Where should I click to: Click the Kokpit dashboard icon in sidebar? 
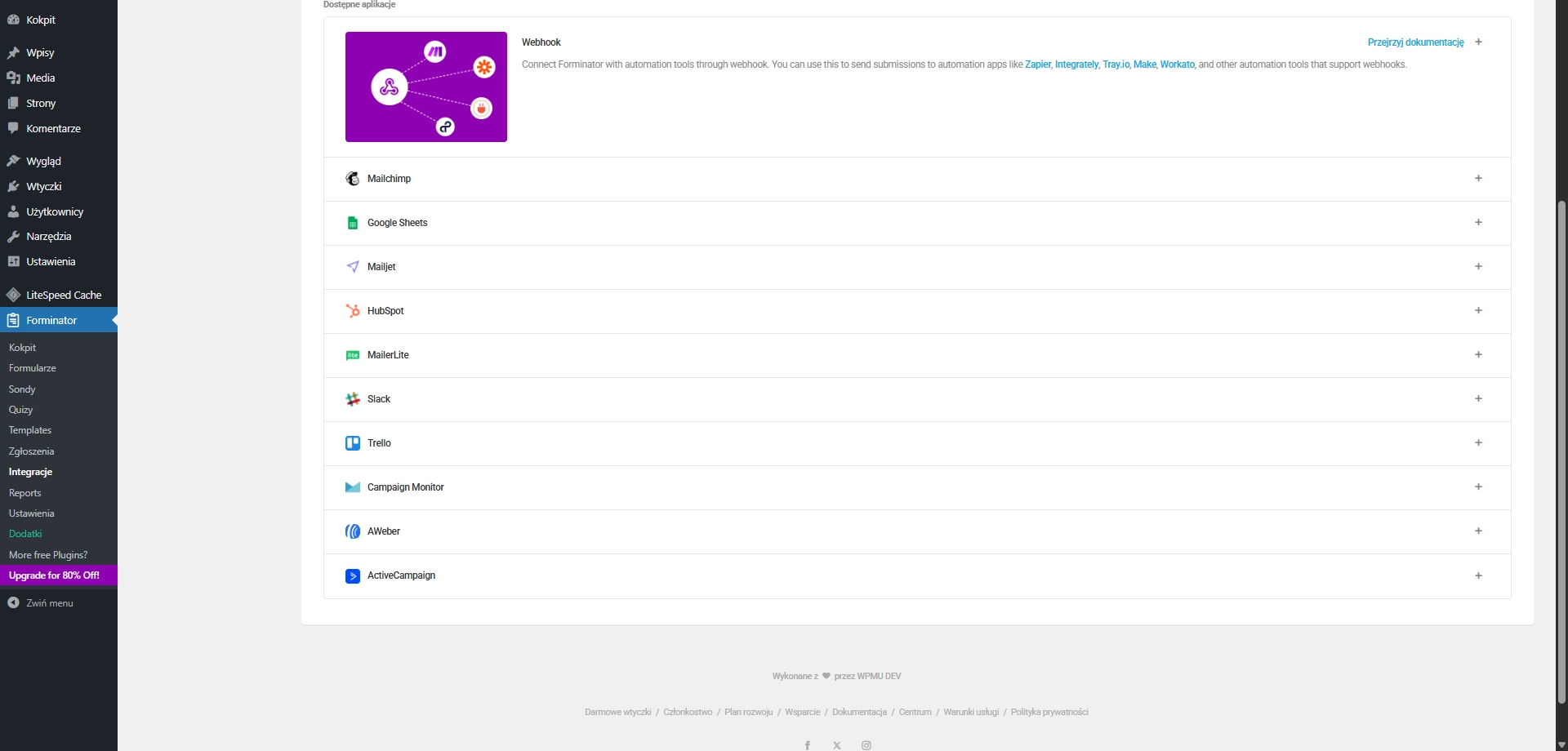[13, 20]
